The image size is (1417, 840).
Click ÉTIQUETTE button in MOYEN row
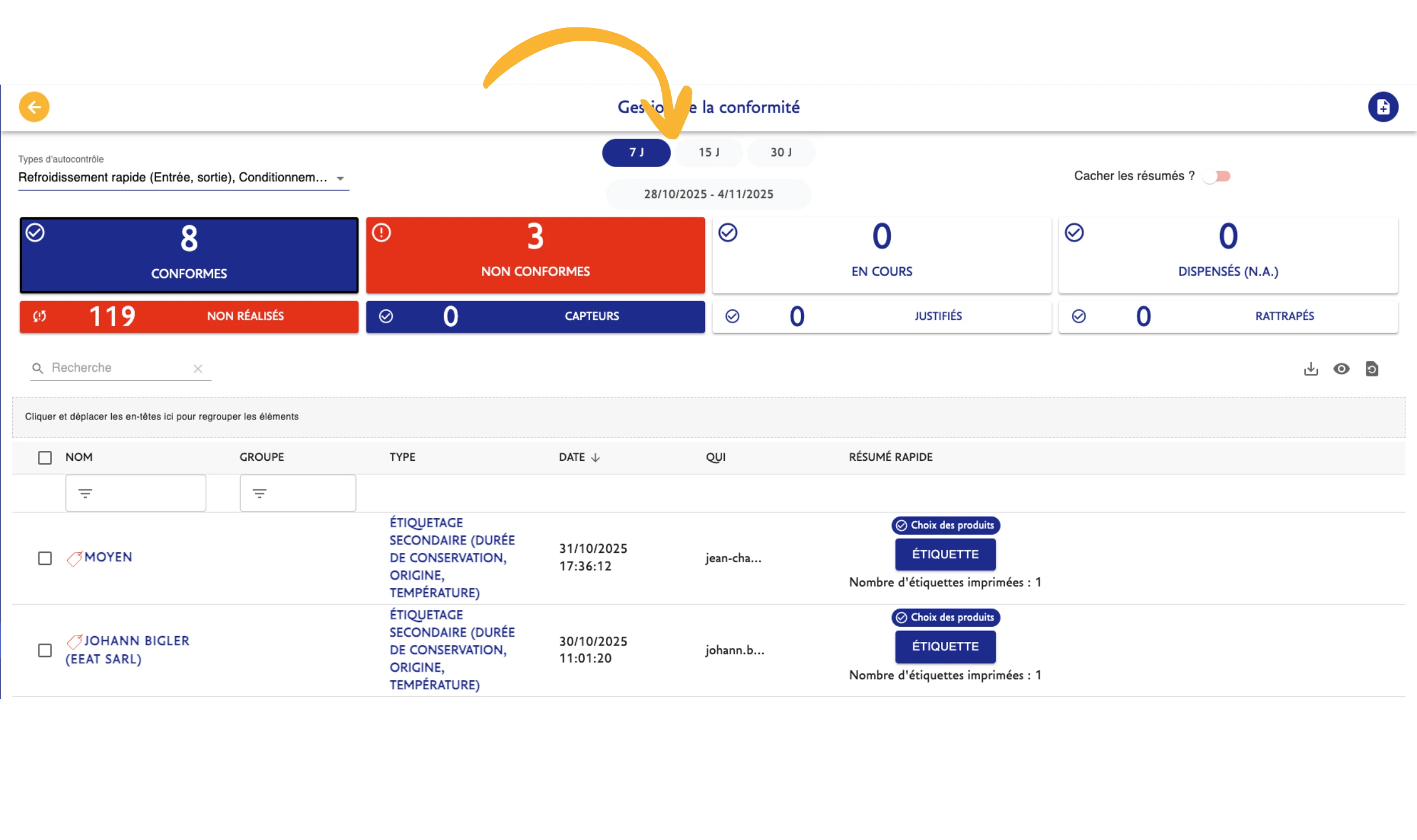coord(944,555)
